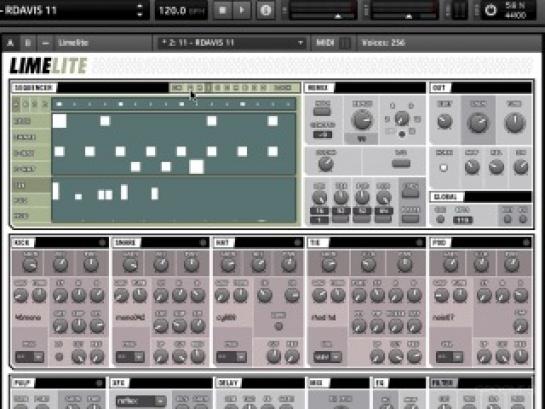545x409 pixels.
Task: Click the dash mode button above the sequencer labels
Action: [x=16, y=104]
